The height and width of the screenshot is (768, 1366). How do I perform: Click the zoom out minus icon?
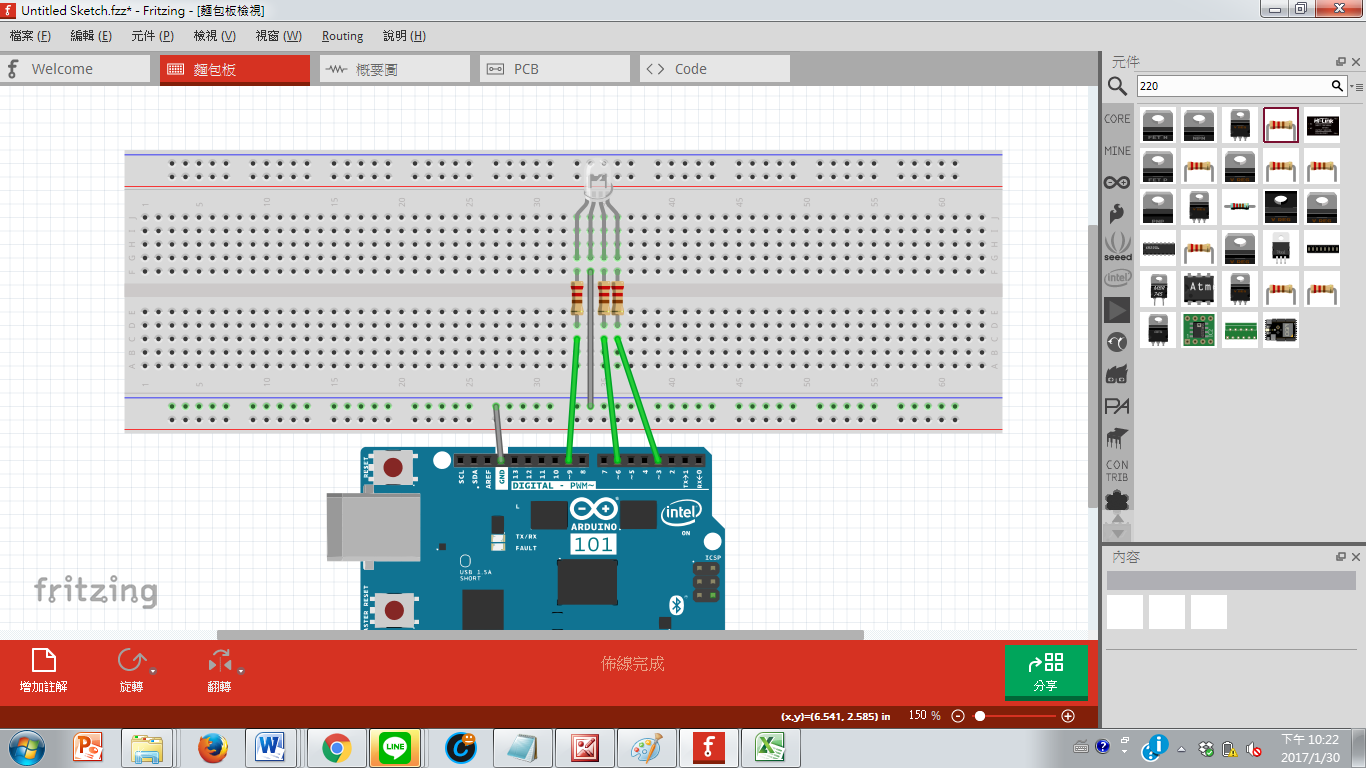(x=958, y=716)
